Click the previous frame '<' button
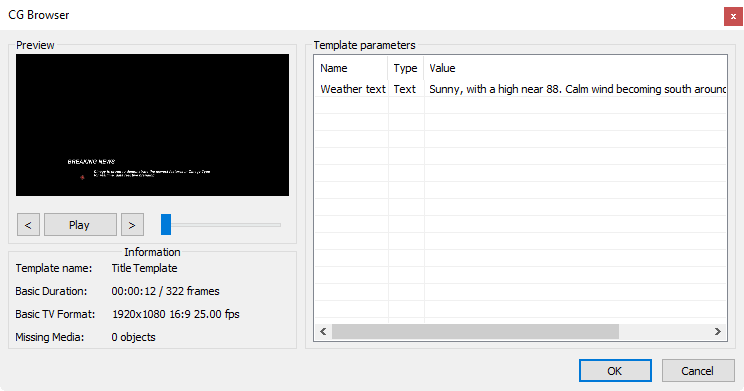This screenshot has width=744, height=391. (x=28, y=224)
